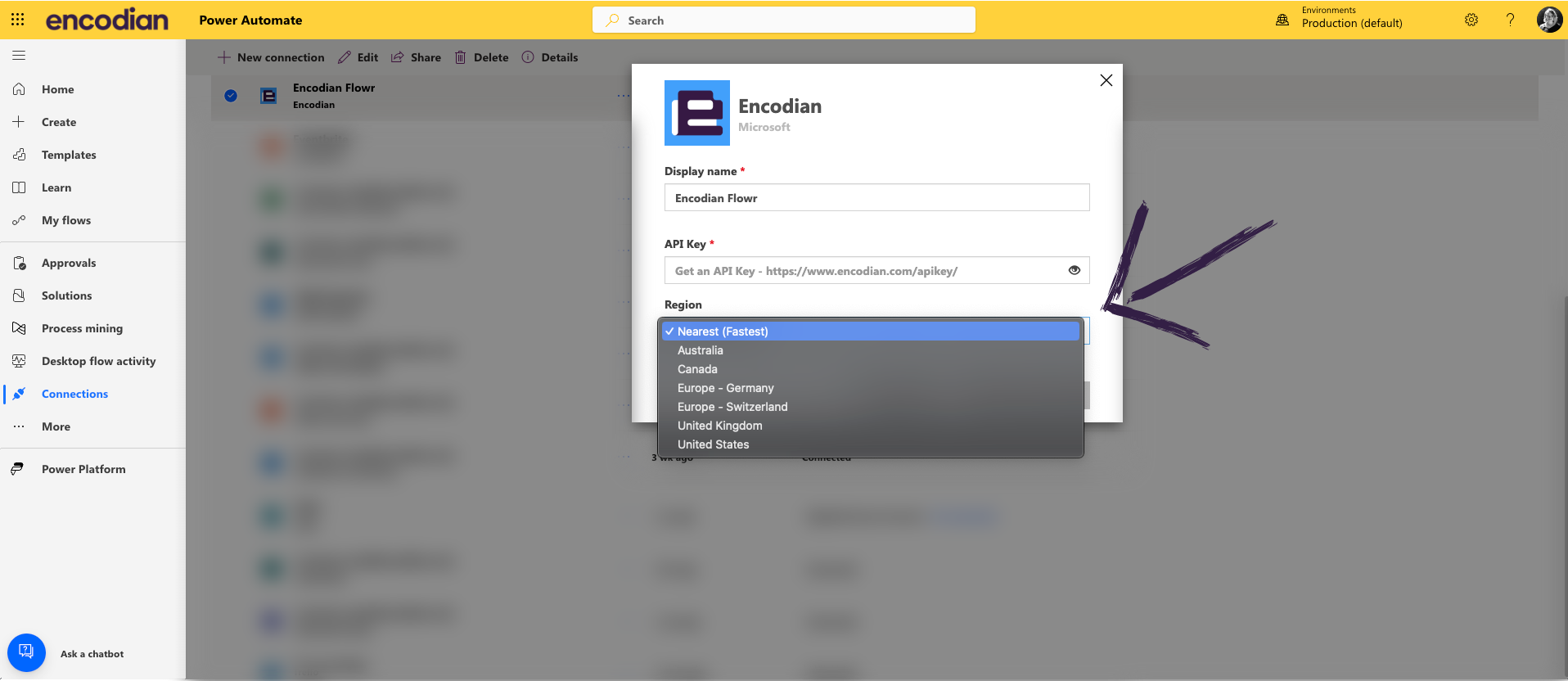Viewport: 1568px width, 681px height.
Task: Open the user account avatar
Action: pos(1549,20)
